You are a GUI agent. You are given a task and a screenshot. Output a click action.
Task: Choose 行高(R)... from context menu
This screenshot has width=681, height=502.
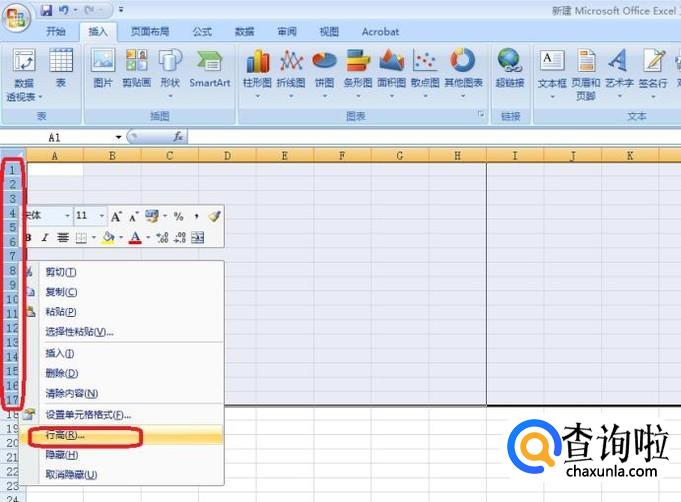pos(122,435)
